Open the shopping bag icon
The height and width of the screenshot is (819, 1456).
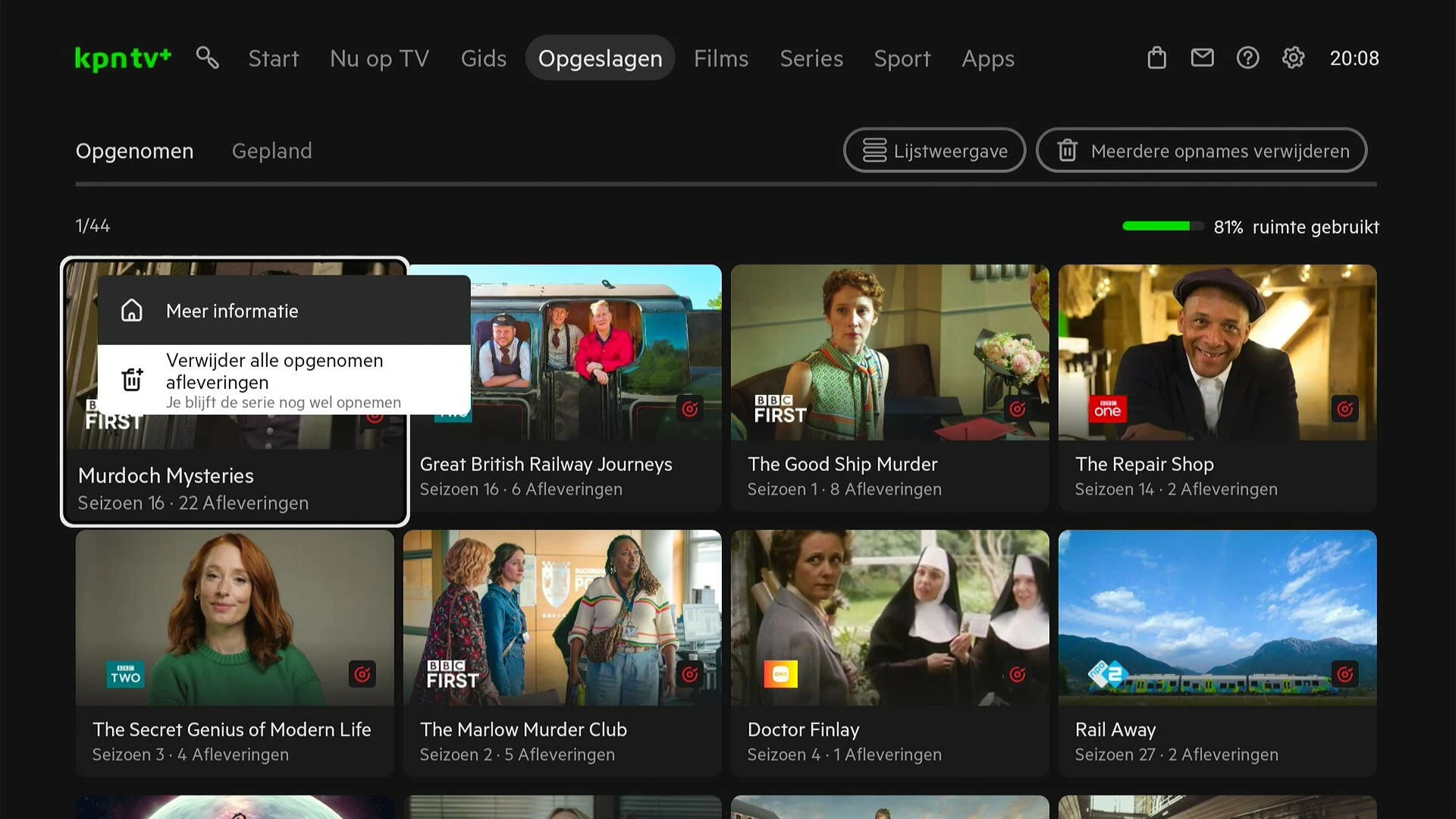tap(1156, 58)
